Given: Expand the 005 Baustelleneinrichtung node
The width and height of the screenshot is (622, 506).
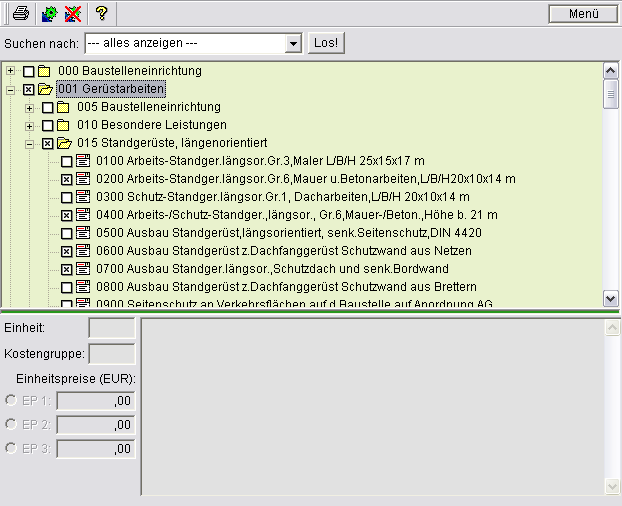Looking at the screenshot, I should point(29,108).
